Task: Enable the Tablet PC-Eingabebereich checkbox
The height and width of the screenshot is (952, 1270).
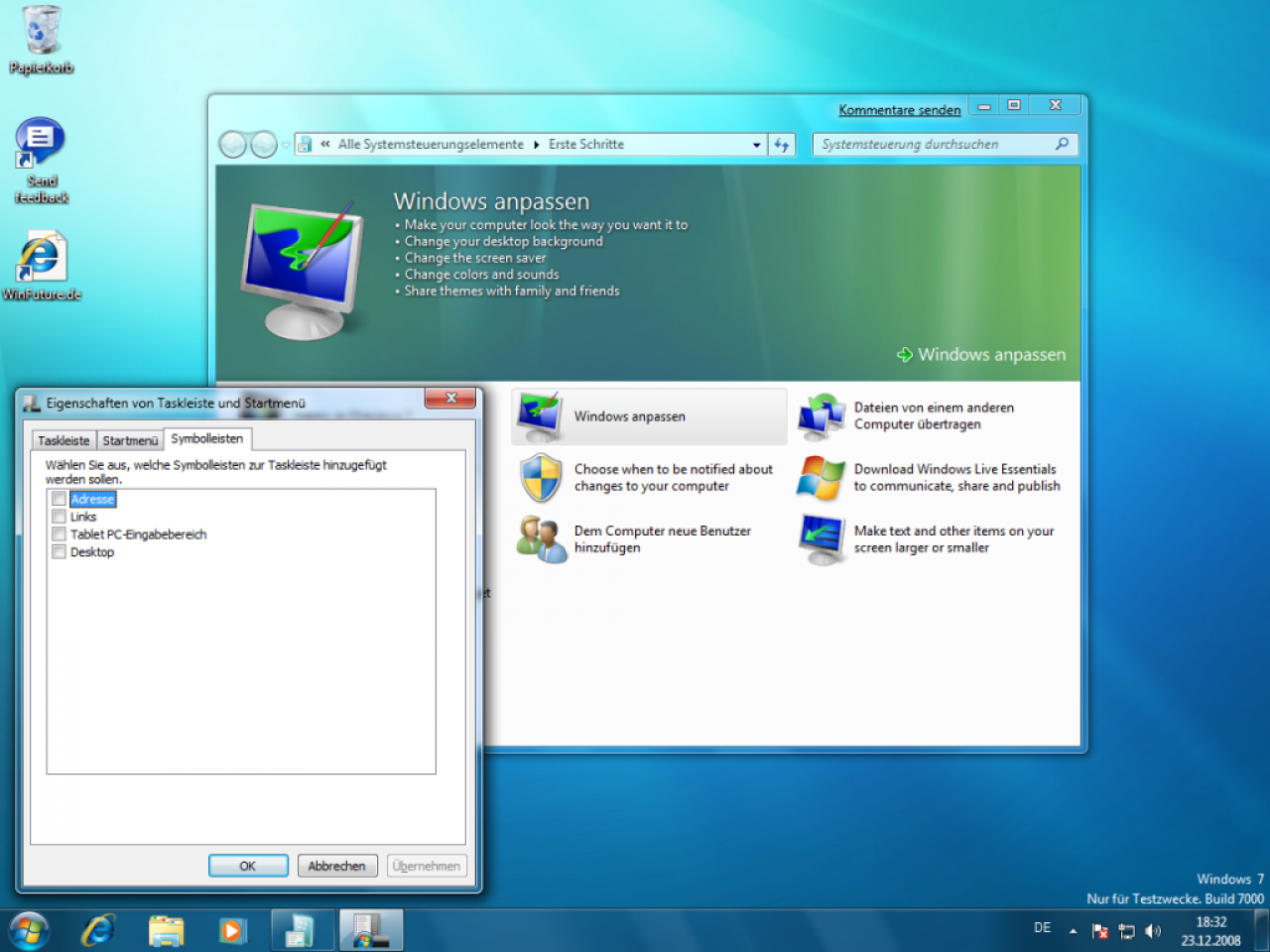Action: pyautogui.click(x=60, y=535)
